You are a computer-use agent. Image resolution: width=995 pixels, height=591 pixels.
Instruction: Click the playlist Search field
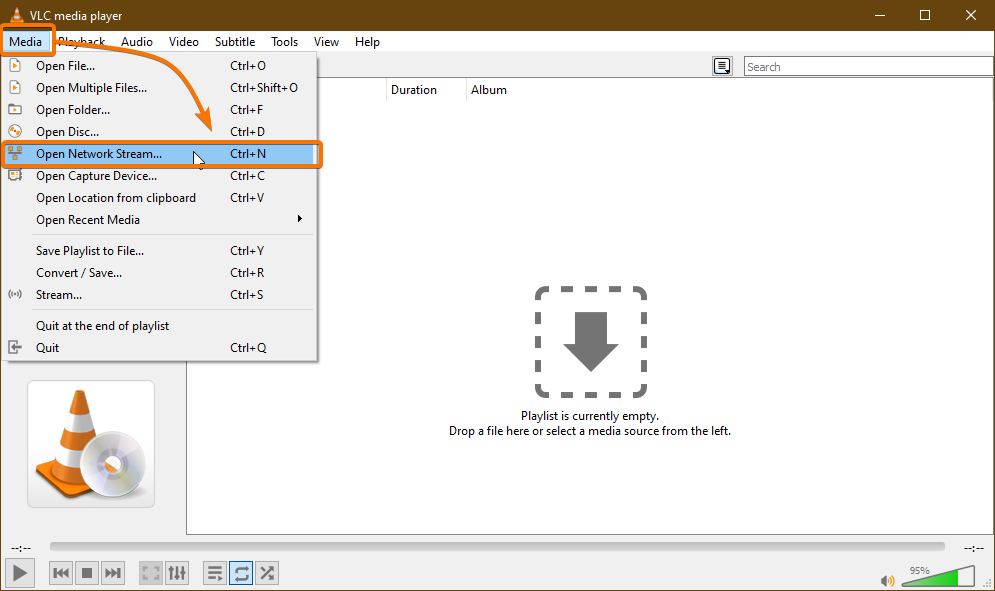point(866,67)
